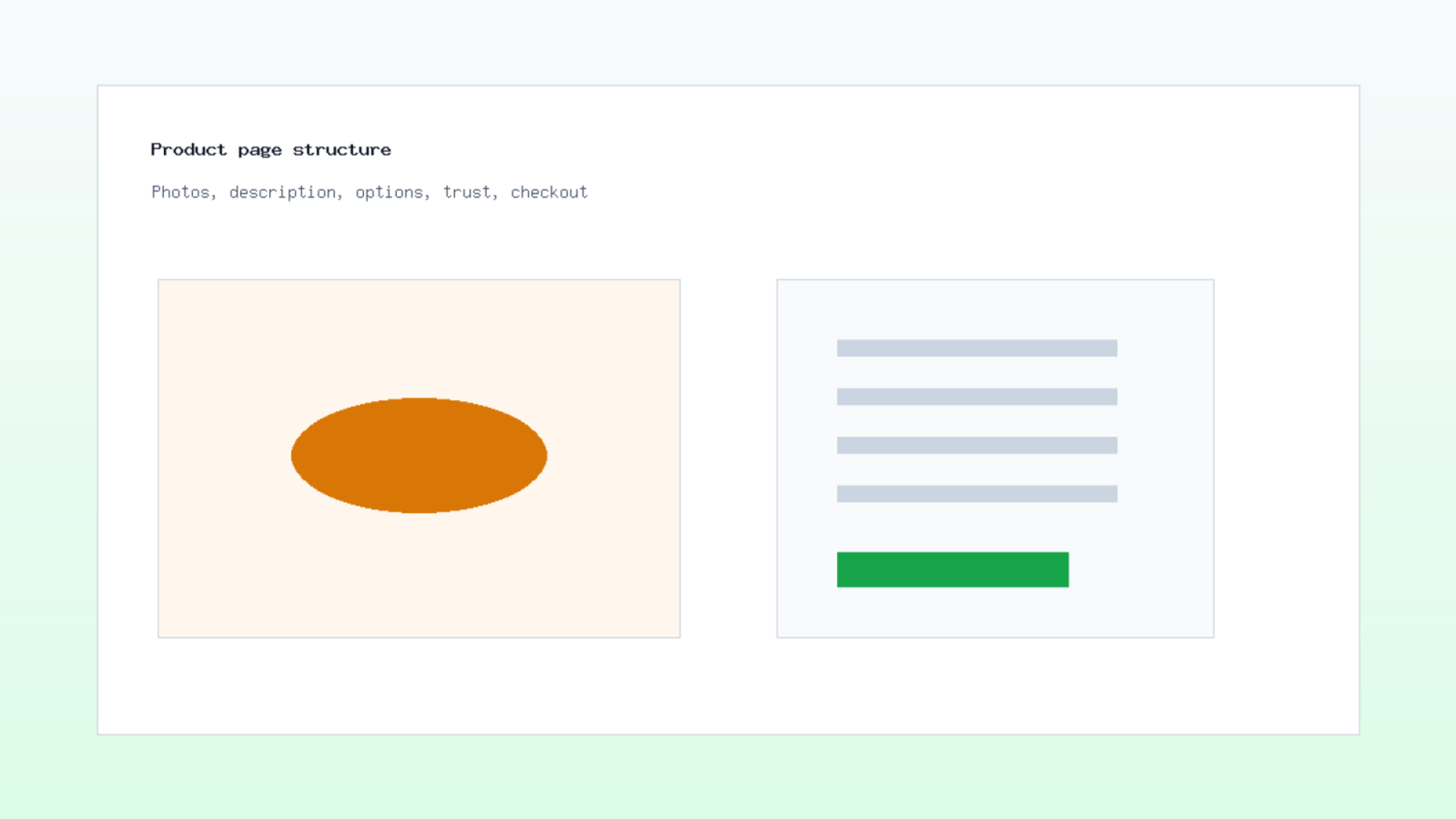Click the word "trust" in the subtitle

[x=467, y=192]
